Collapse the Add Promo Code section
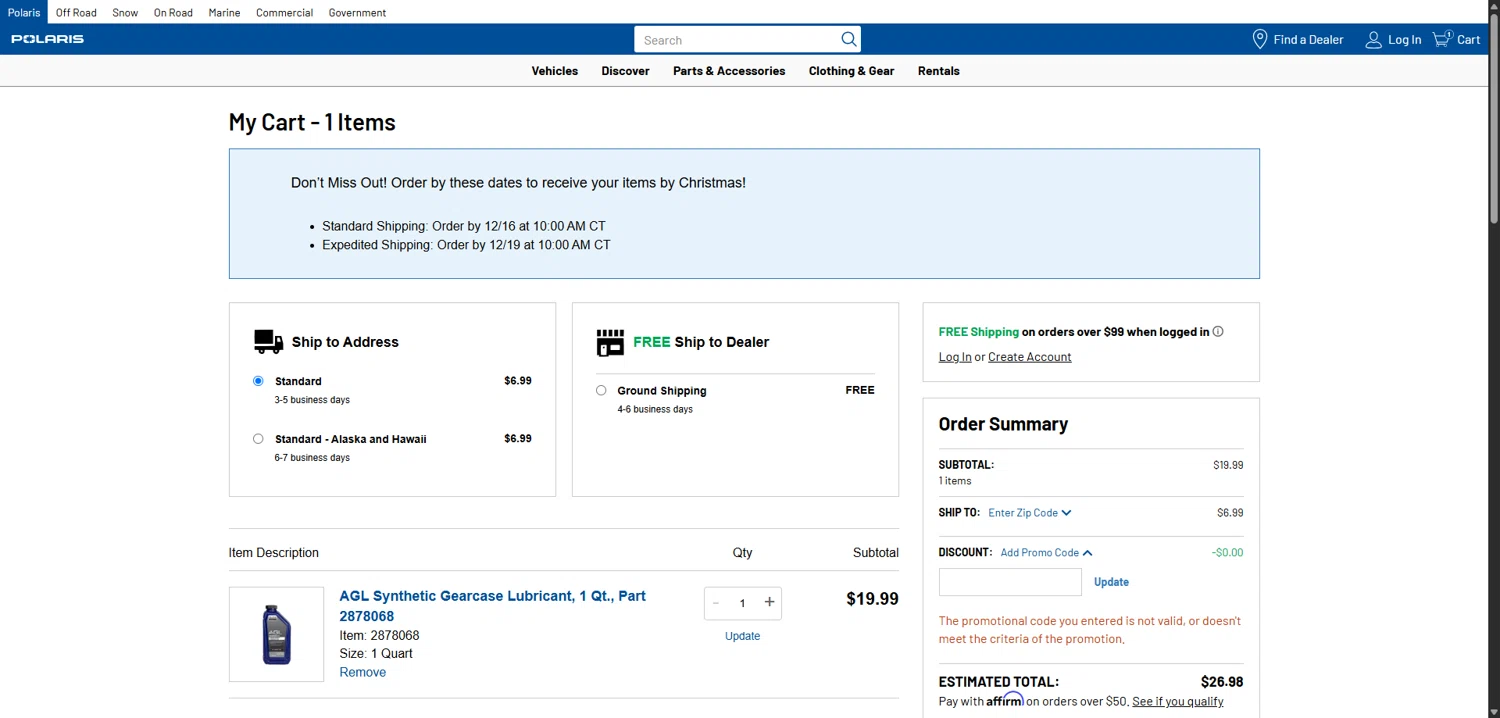This screenshot has height=718, width=1500. click(x=1046, y=553)
